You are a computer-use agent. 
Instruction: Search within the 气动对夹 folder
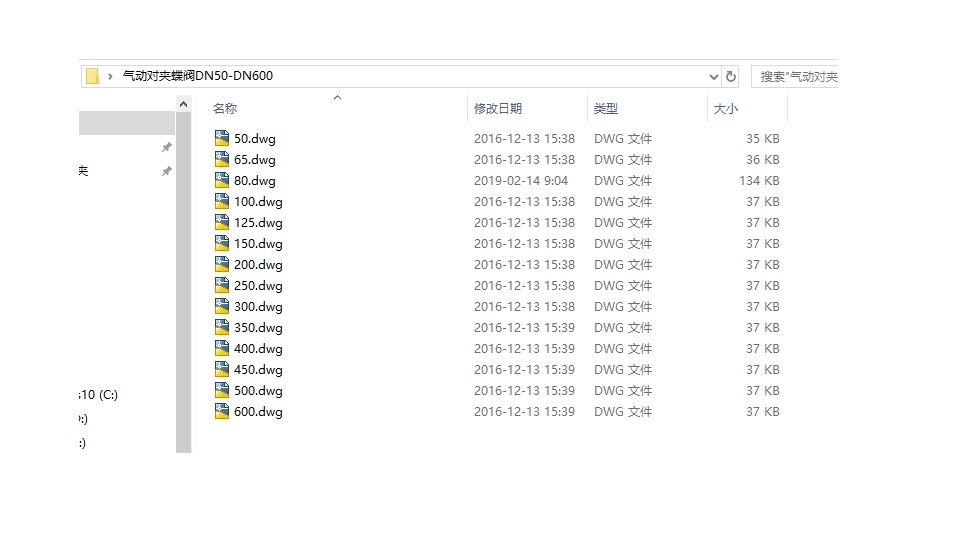pos(795,77)
